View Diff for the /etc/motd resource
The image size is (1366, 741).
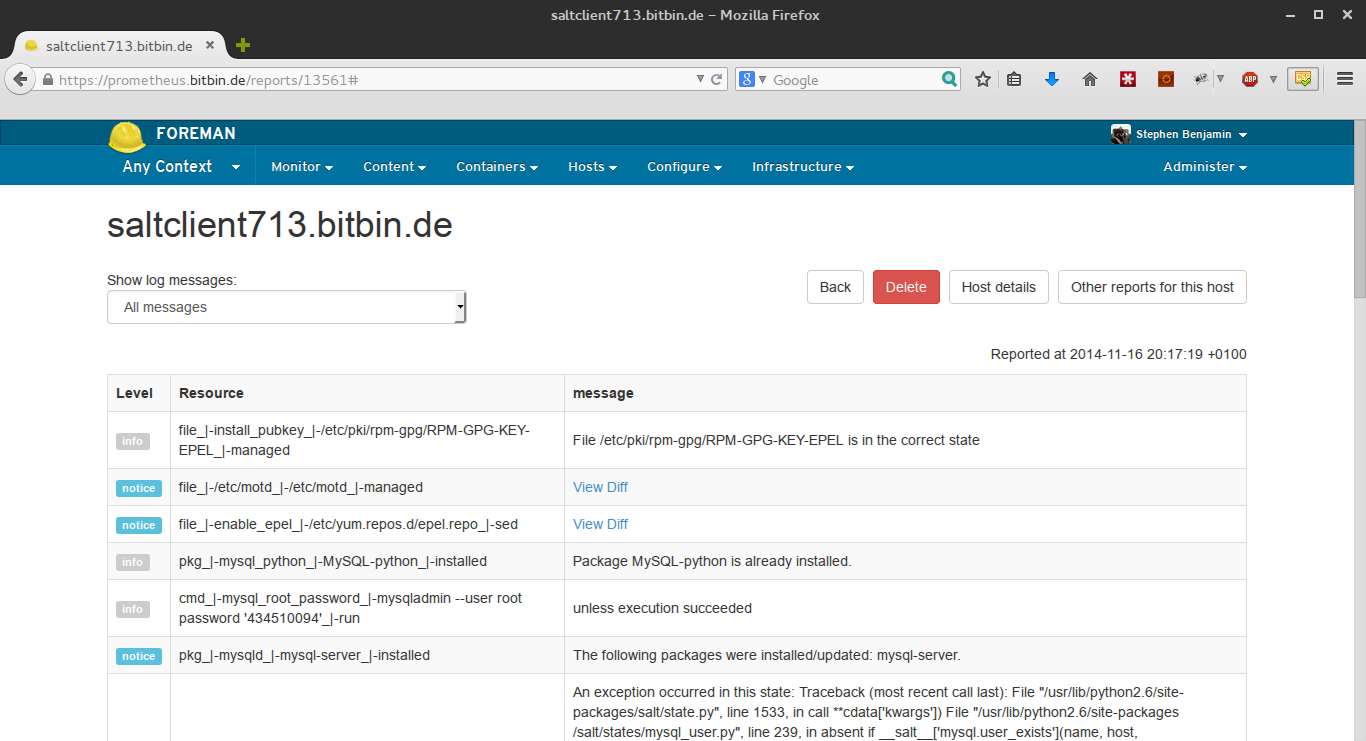tap(600, 487)
